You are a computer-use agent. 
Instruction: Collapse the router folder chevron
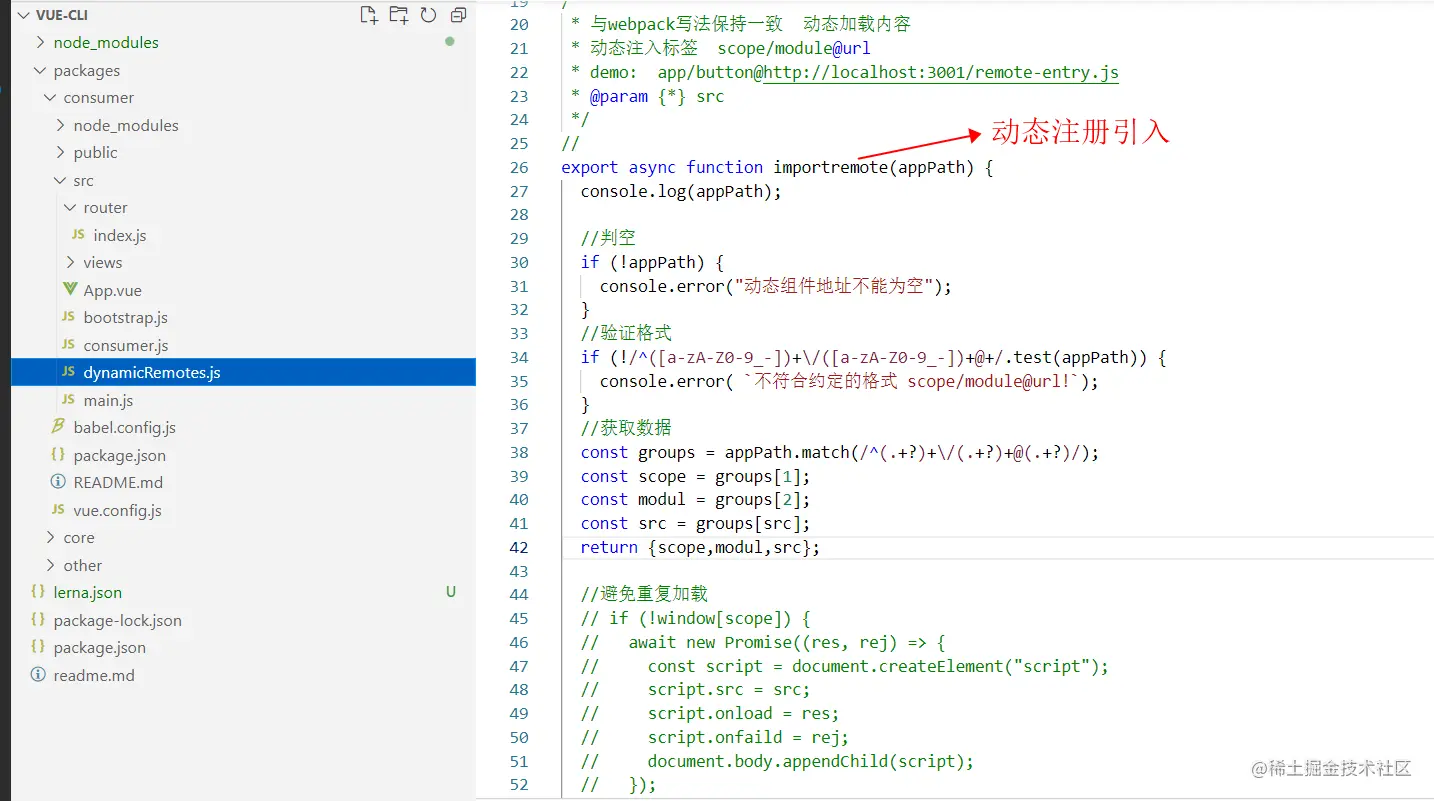70,207
